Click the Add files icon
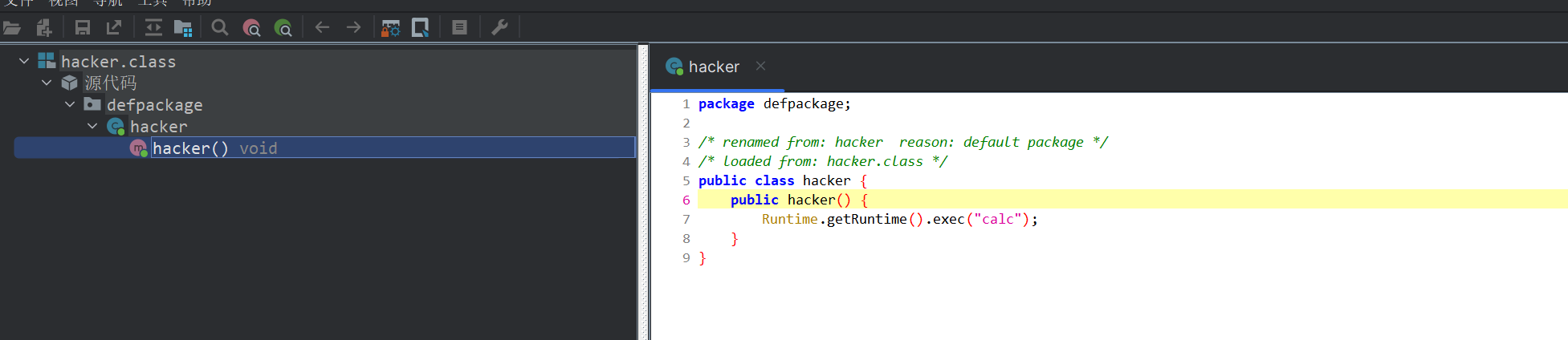The width and height of the screenshot is (1568, 340). 44,28
